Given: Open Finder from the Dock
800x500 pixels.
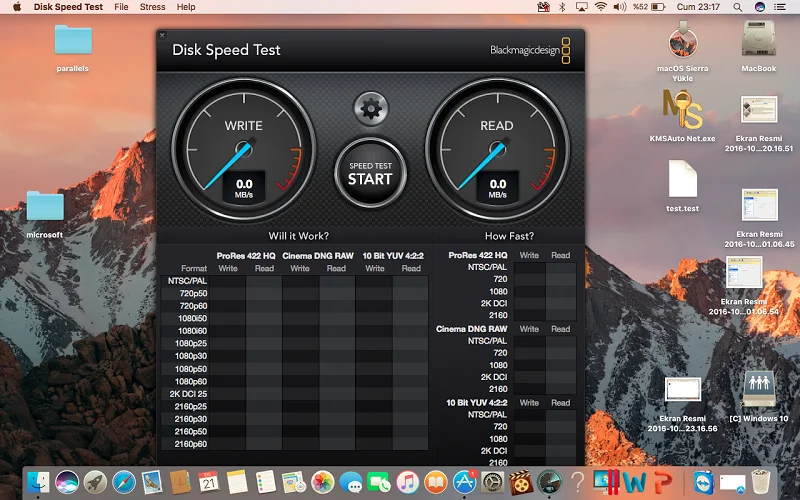Looking at the screenshot, I should pyautogui.click(x=38, y=482).
